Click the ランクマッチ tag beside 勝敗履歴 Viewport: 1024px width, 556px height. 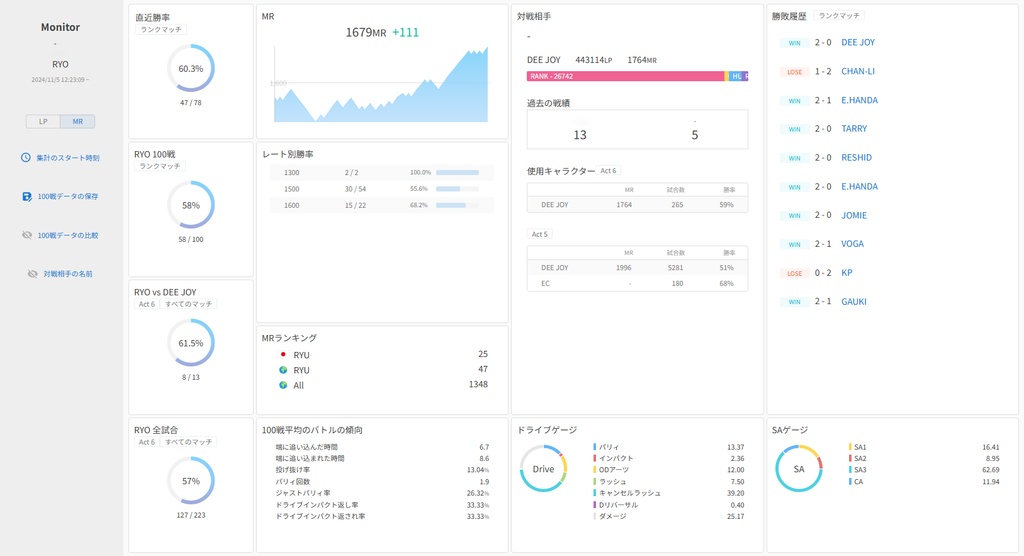(839, 16)
